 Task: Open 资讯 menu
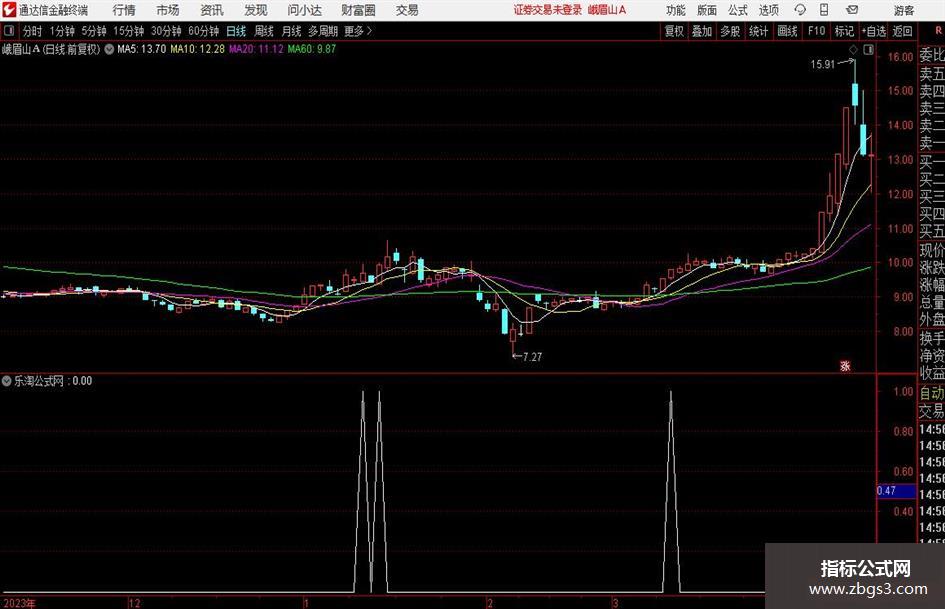point(212,10)
